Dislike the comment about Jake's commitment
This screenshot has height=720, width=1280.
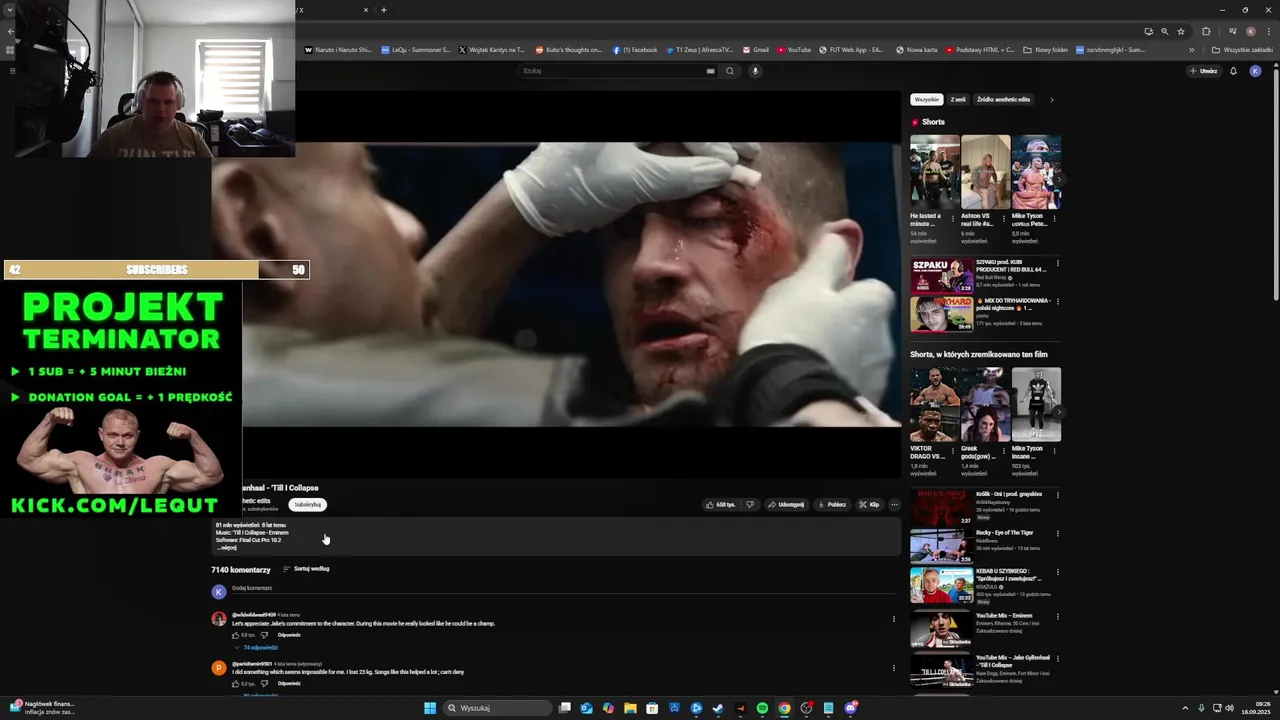[264, 635]
